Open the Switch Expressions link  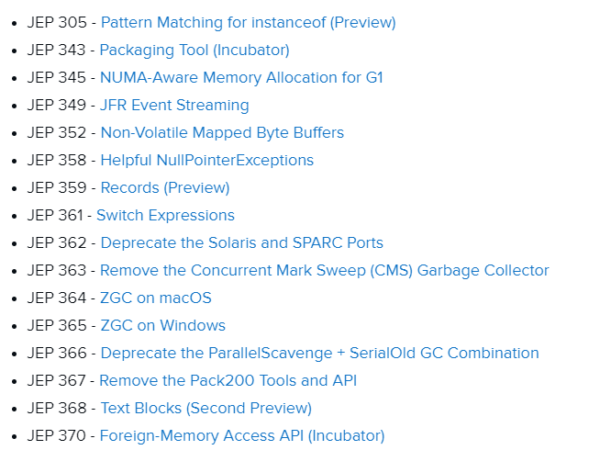(x=165, y=215)
